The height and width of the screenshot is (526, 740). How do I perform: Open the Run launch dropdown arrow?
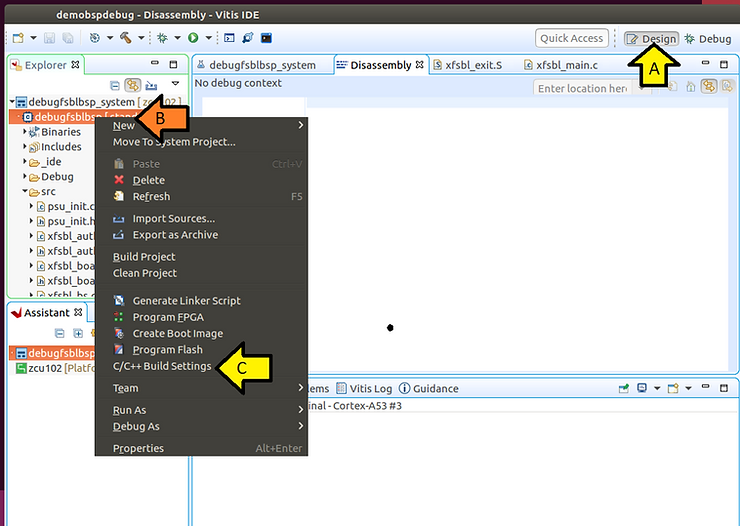[x=208, y=38]
